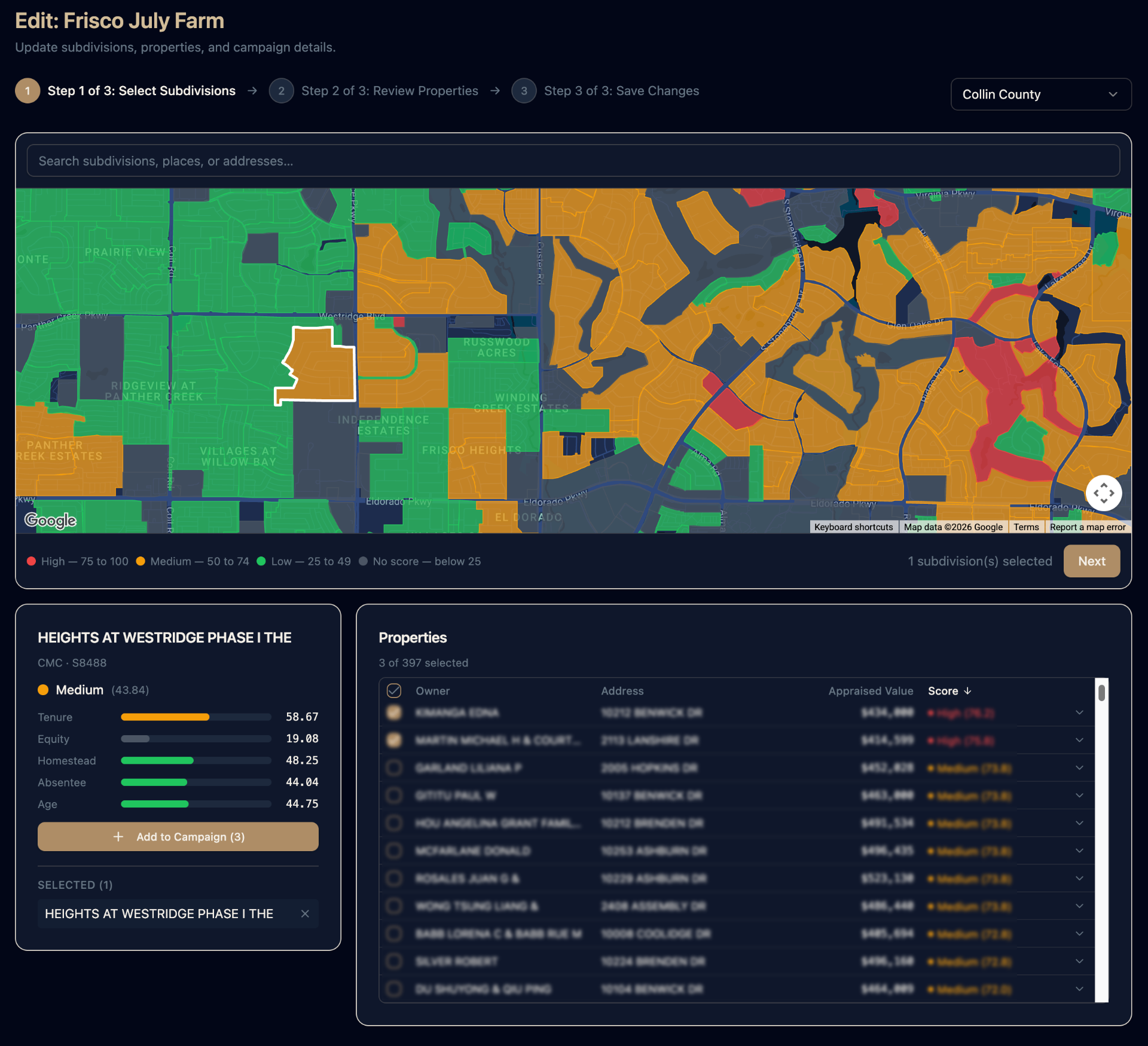Click the Google logo on the map
The image size is (1148, 1046).
[50, 520]
